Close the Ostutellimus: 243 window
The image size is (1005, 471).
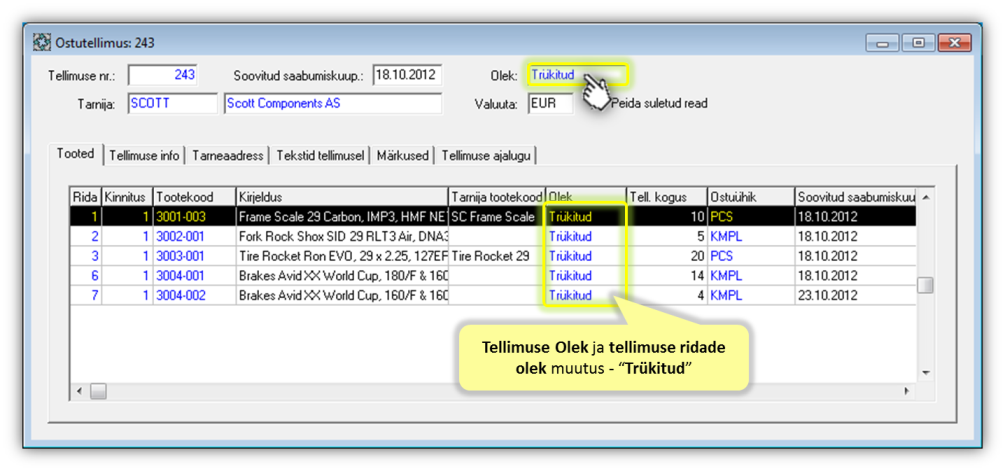click(x=955, y=43)
